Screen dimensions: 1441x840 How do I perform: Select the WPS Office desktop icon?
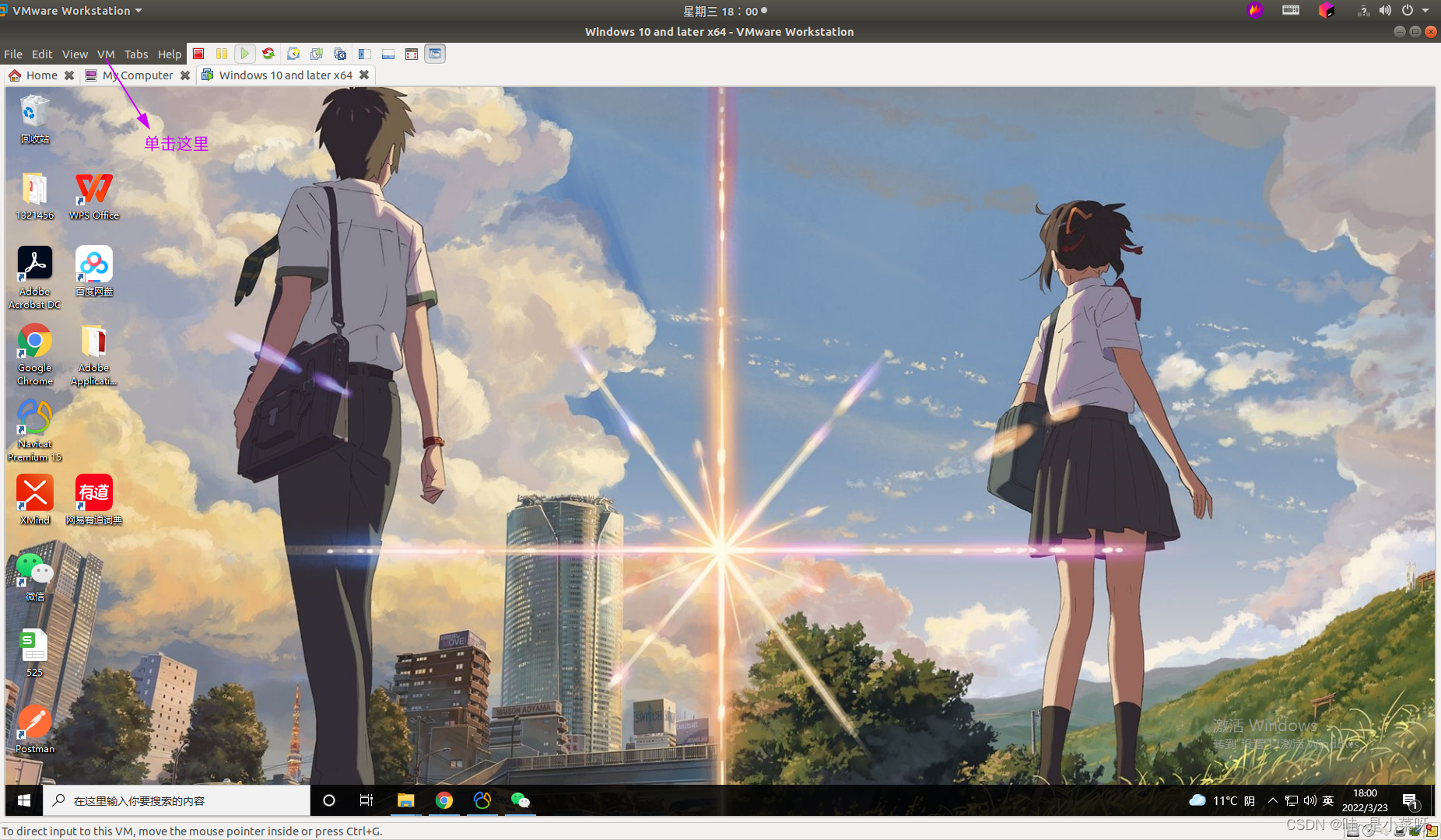click(93, 196)
